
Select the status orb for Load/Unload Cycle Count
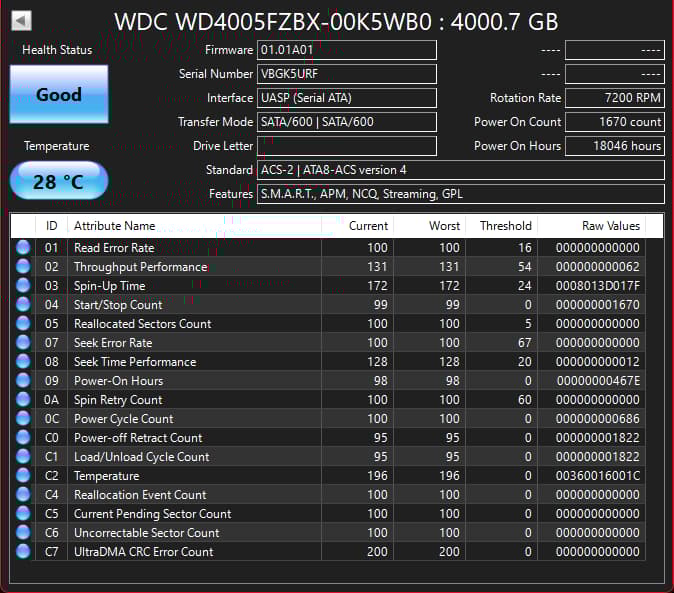pyautogui.click(x=23, y=456)
